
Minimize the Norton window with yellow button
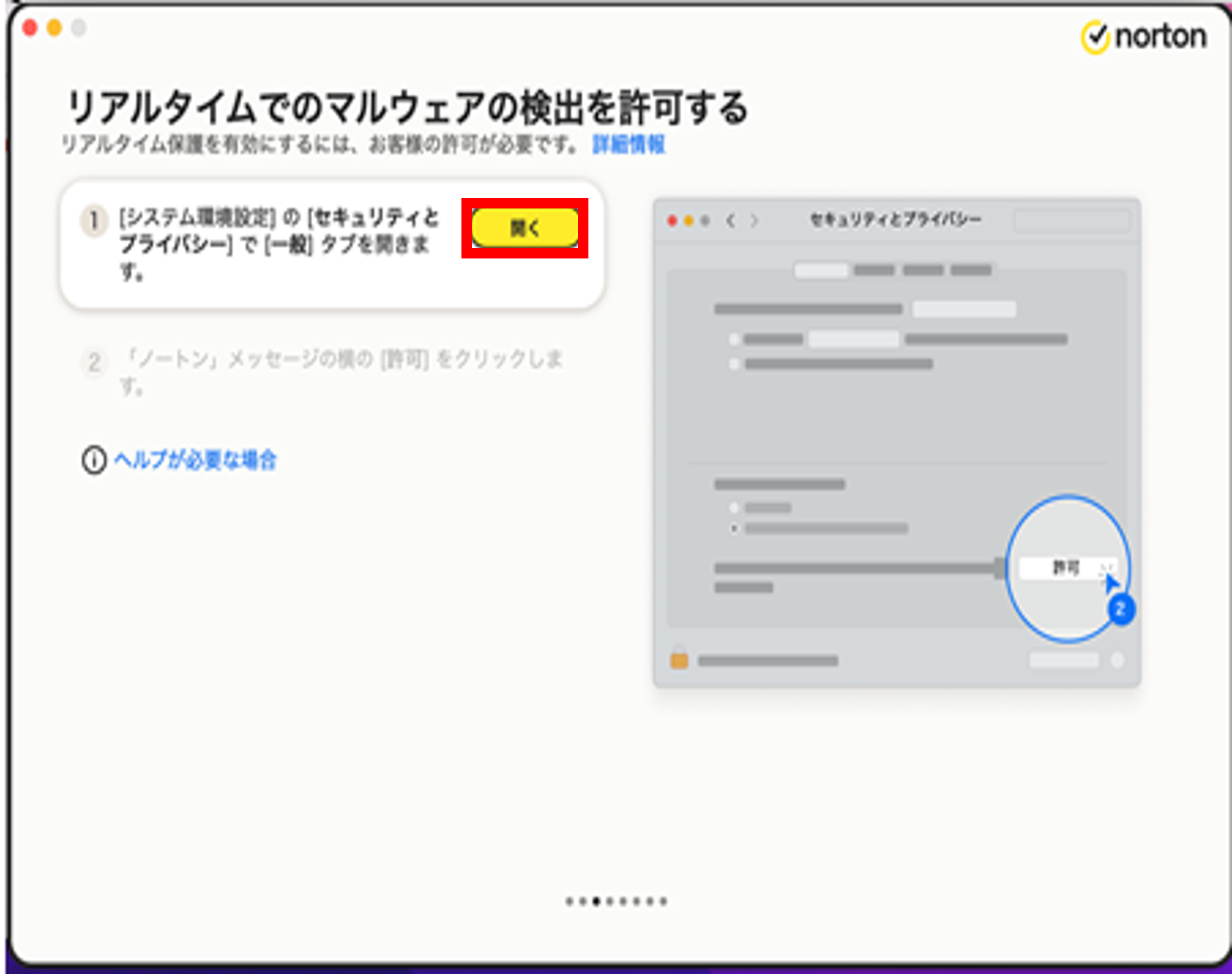point(54,28)
